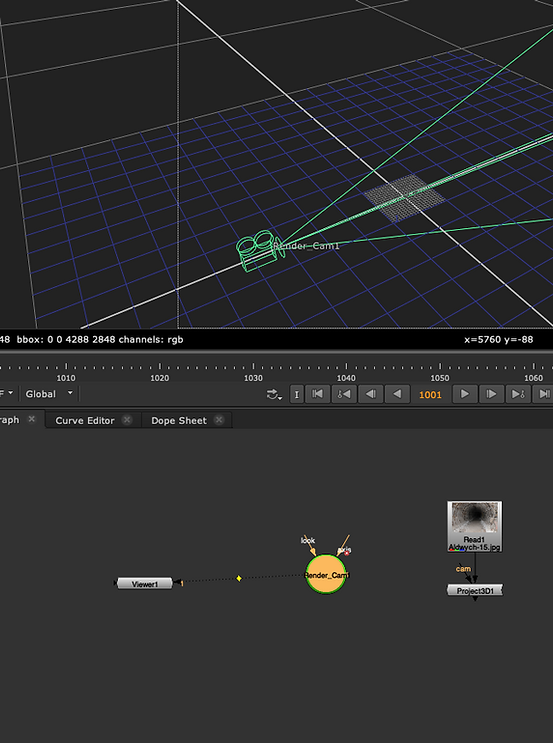The height and width of the screenshot is (743, 553).
Task: Click frame 1030 on the timeline ruler
Action: (253, 378)
